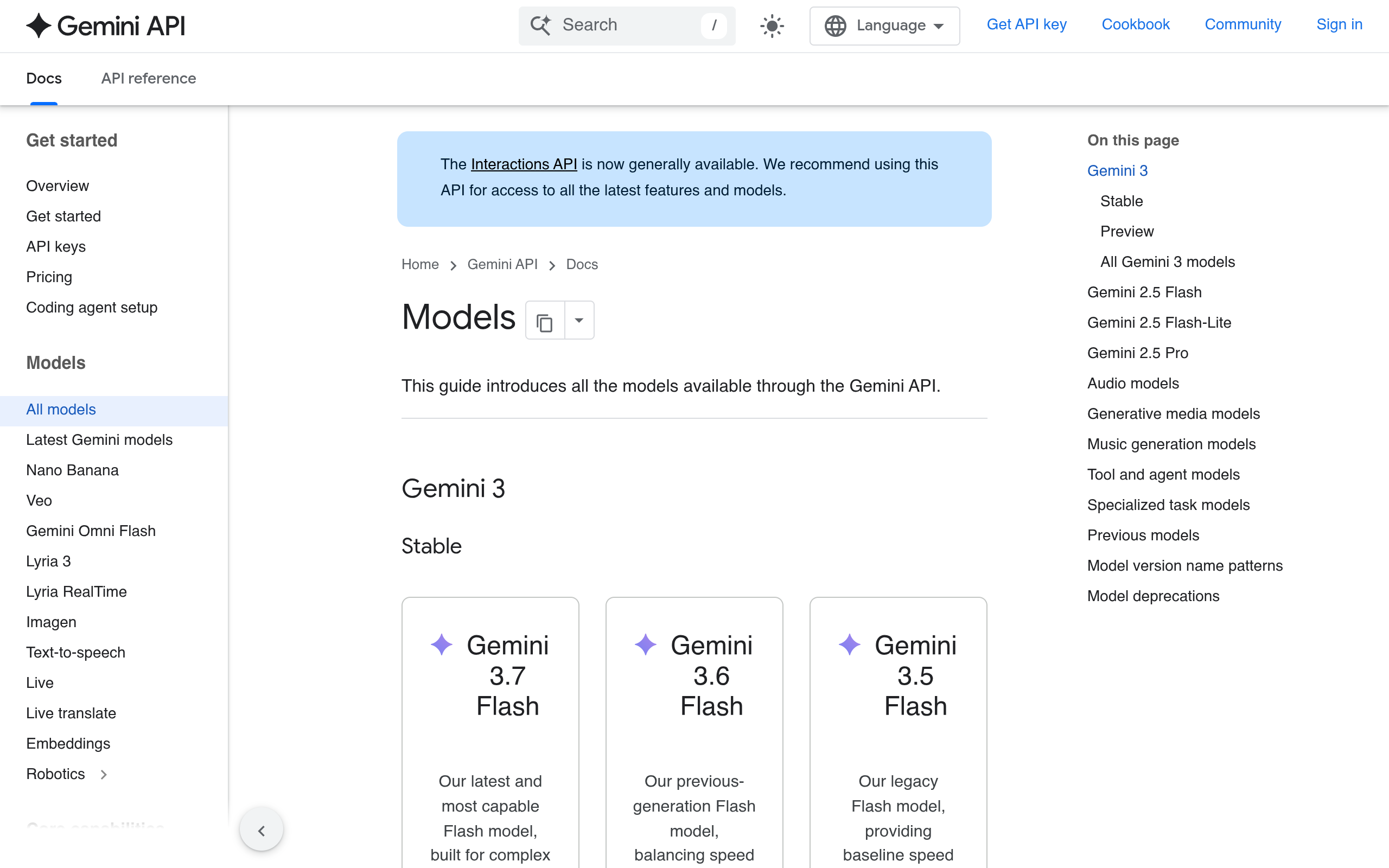Switch to the API reference tab
This screenshot has height=868, width=1389.
coord(149,78)
